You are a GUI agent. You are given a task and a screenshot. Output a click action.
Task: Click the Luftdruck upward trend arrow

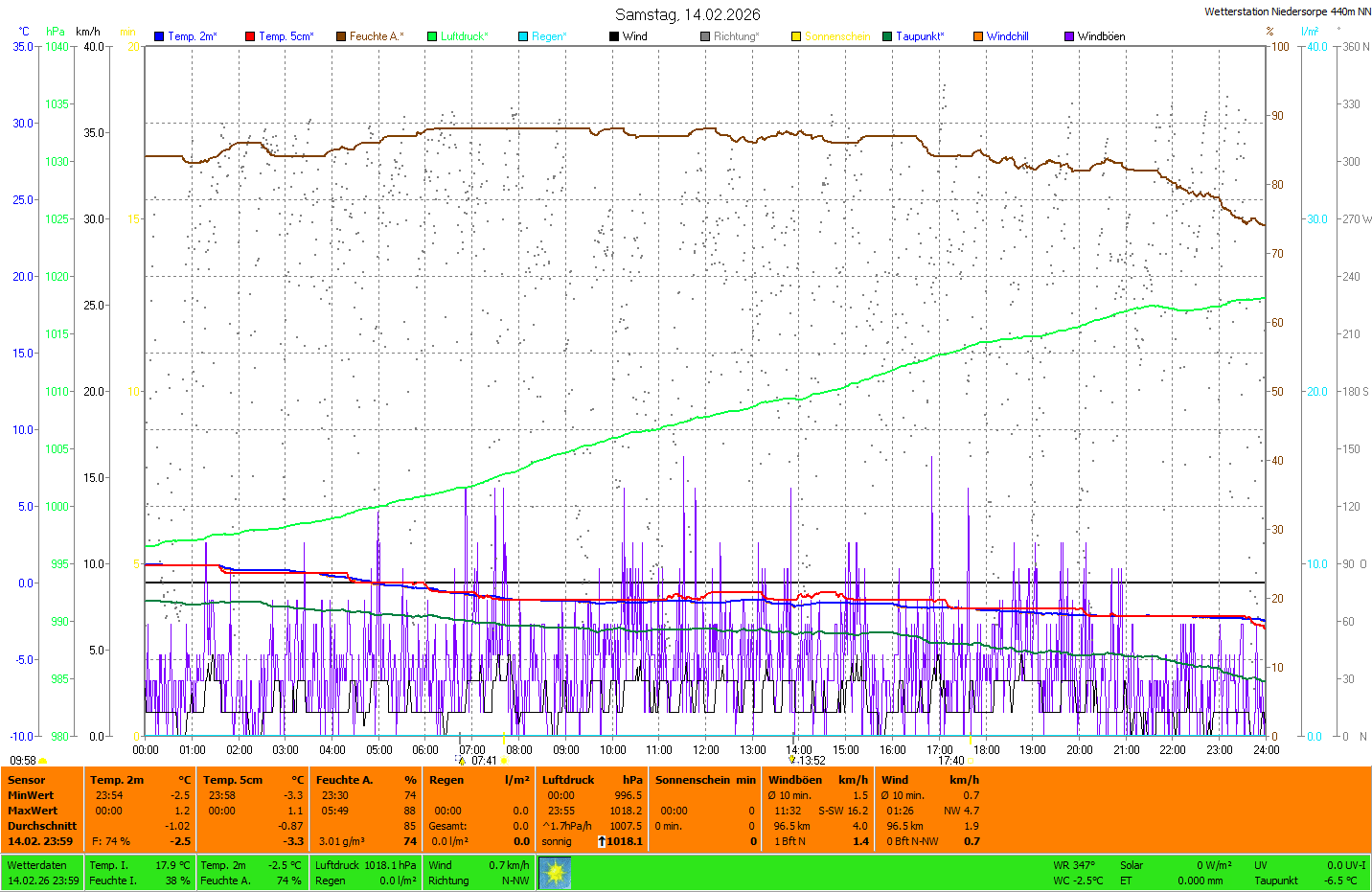(x=602, y=841)
